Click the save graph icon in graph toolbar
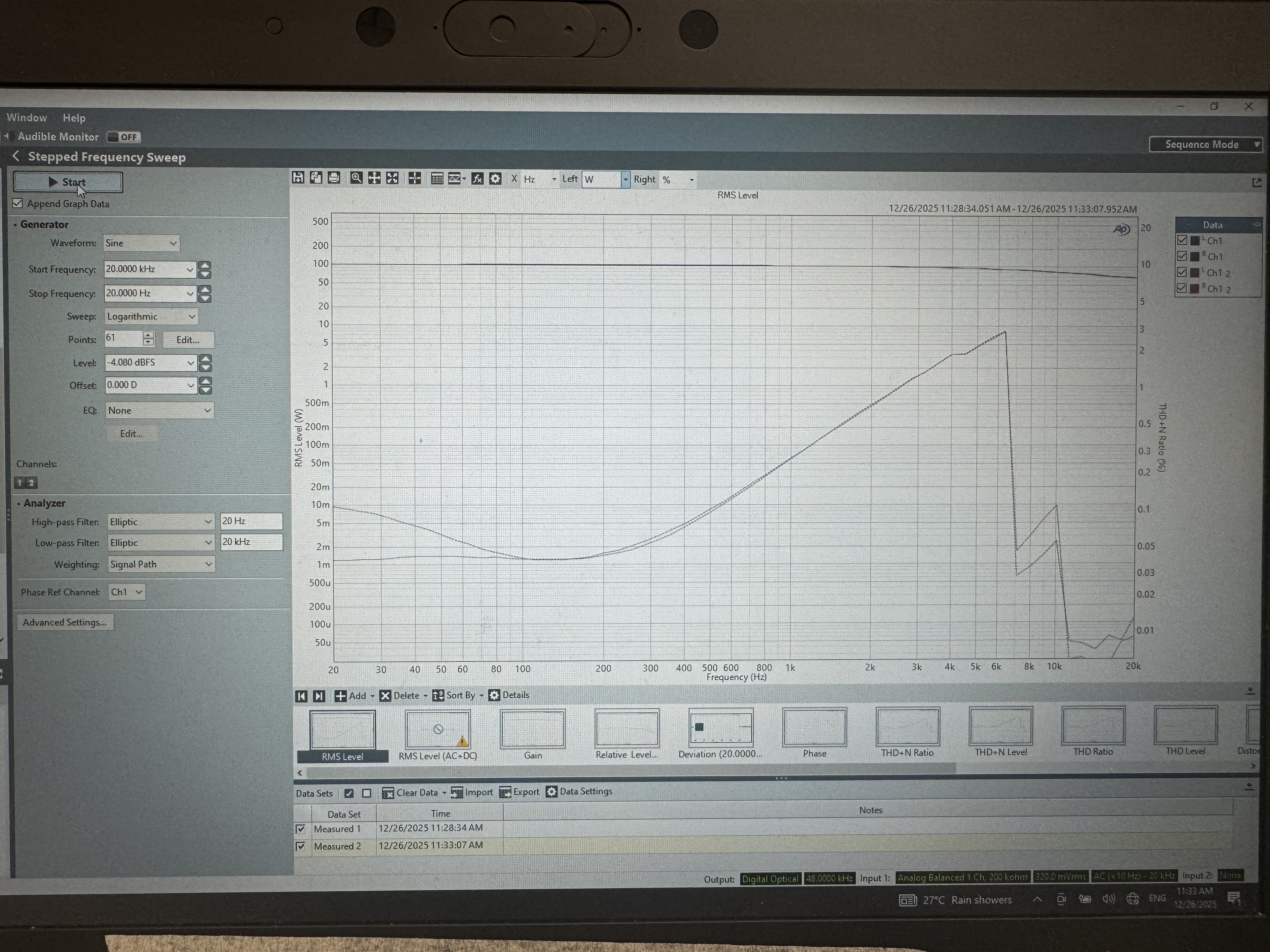 298,178
